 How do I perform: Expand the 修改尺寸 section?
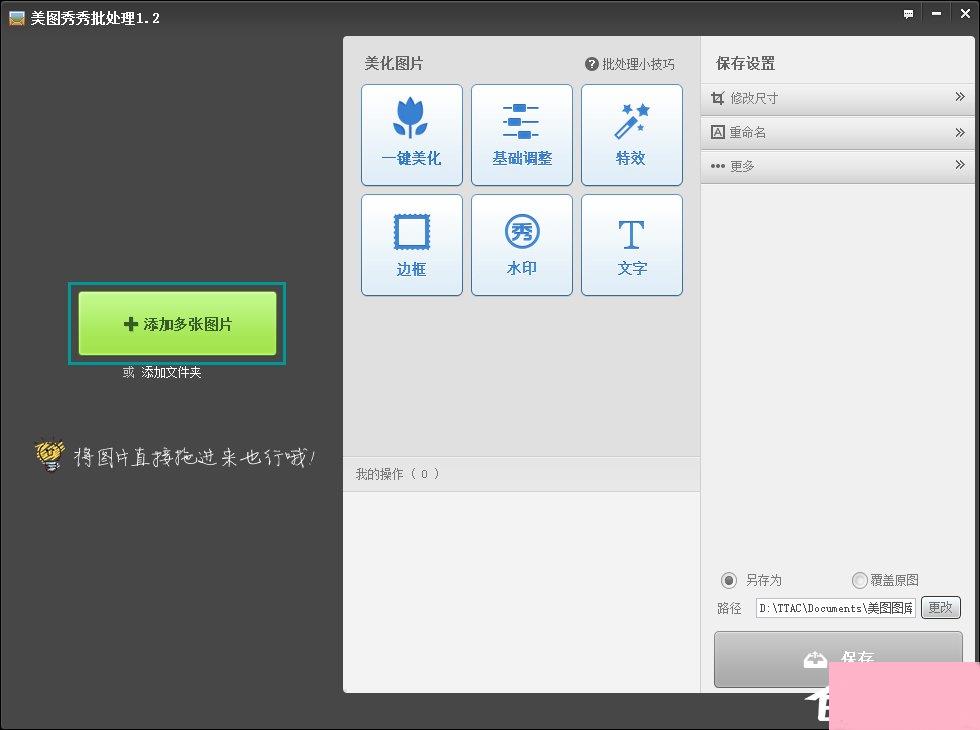click(838, 98)
